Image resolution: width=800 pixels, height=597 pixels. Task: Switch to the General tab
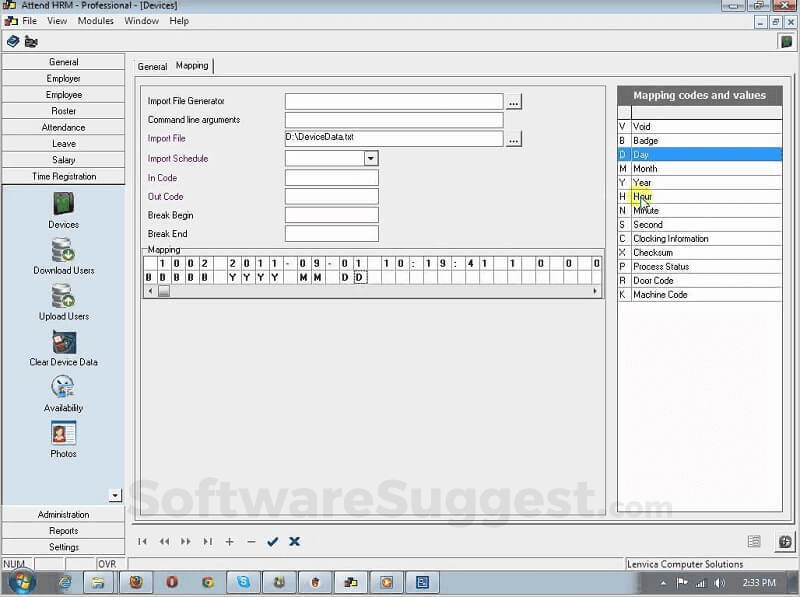tap(152, 66)
